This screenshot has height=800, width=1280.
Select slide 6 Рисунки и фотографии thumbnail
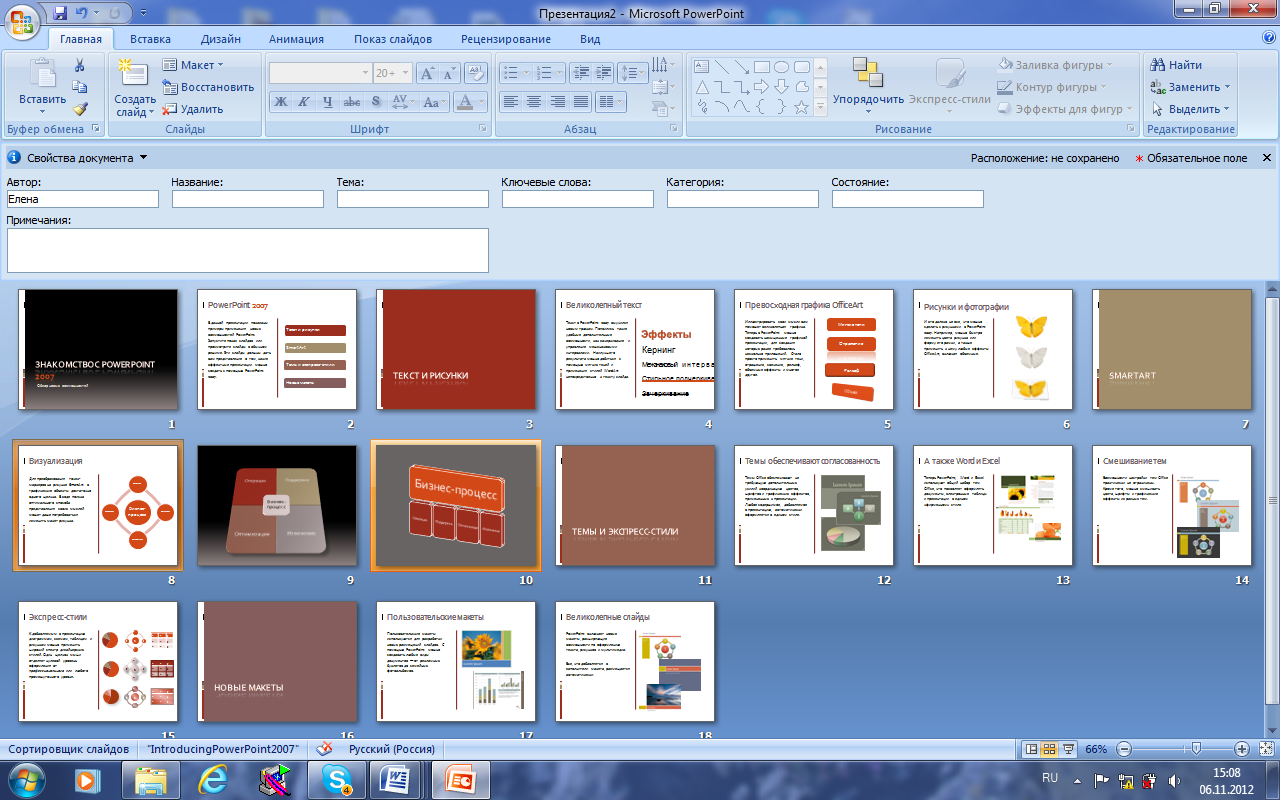[993, 349]
